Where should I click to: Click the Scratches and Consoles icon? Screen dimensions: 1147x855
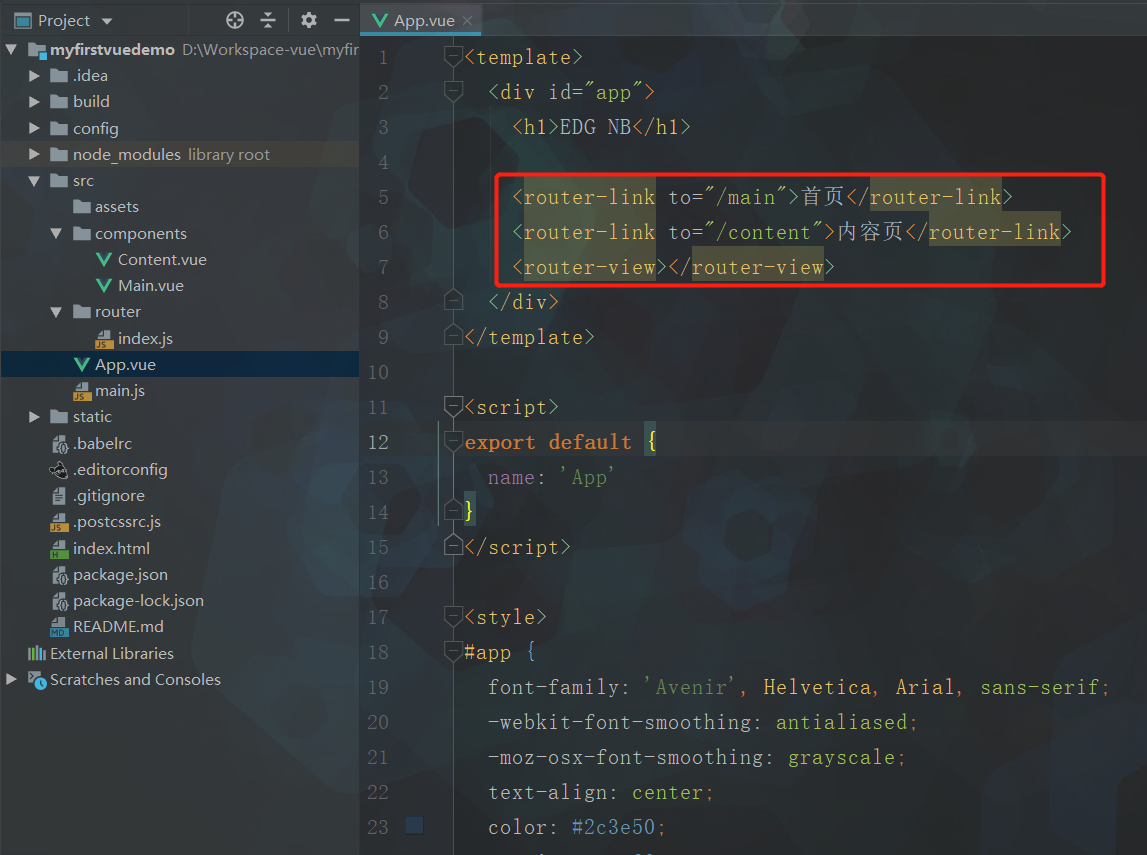[x=37, y=679]
